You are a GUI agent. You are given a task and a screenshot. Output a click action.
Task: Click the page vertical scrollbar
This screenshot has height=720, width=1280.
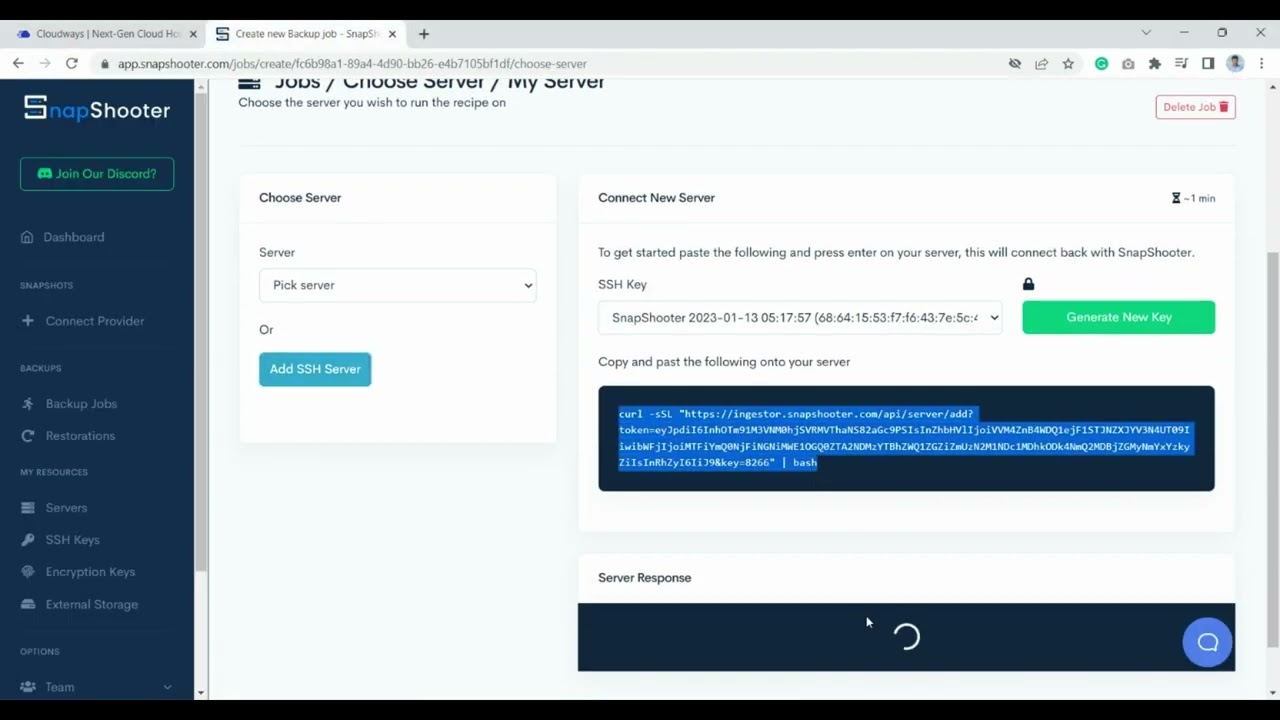tap(1272, 447)
